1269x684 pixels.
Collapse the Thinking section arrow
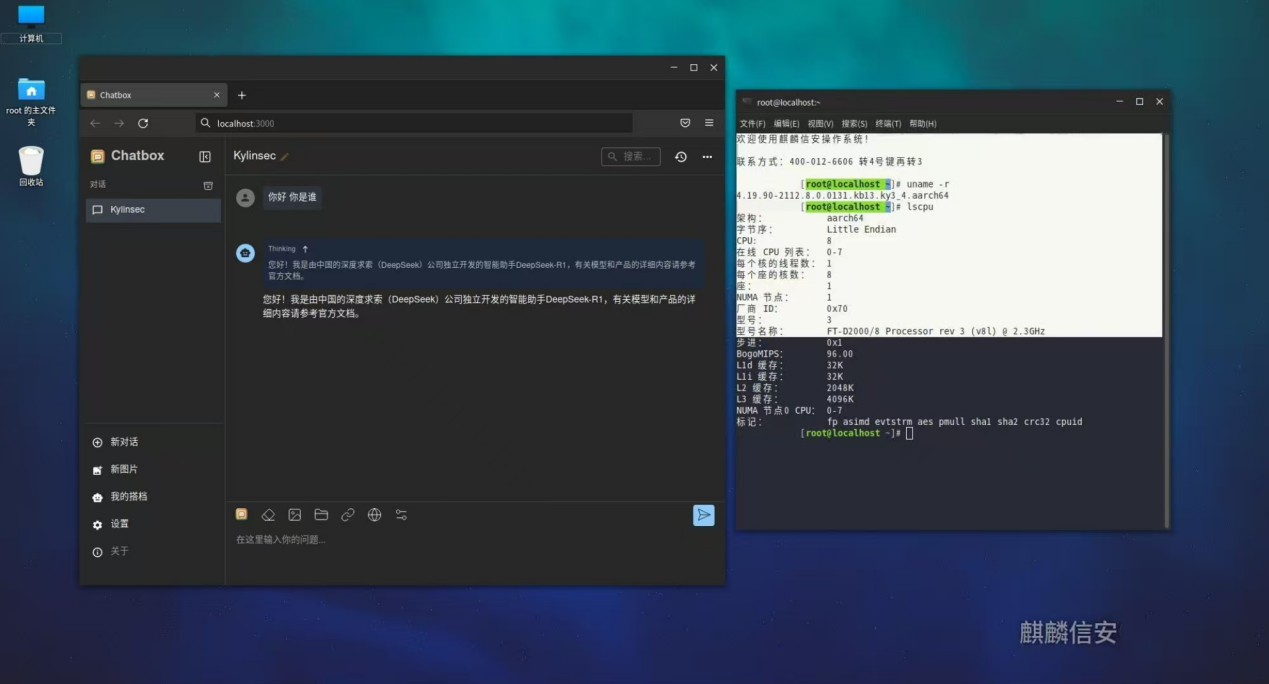coord(305,249)
